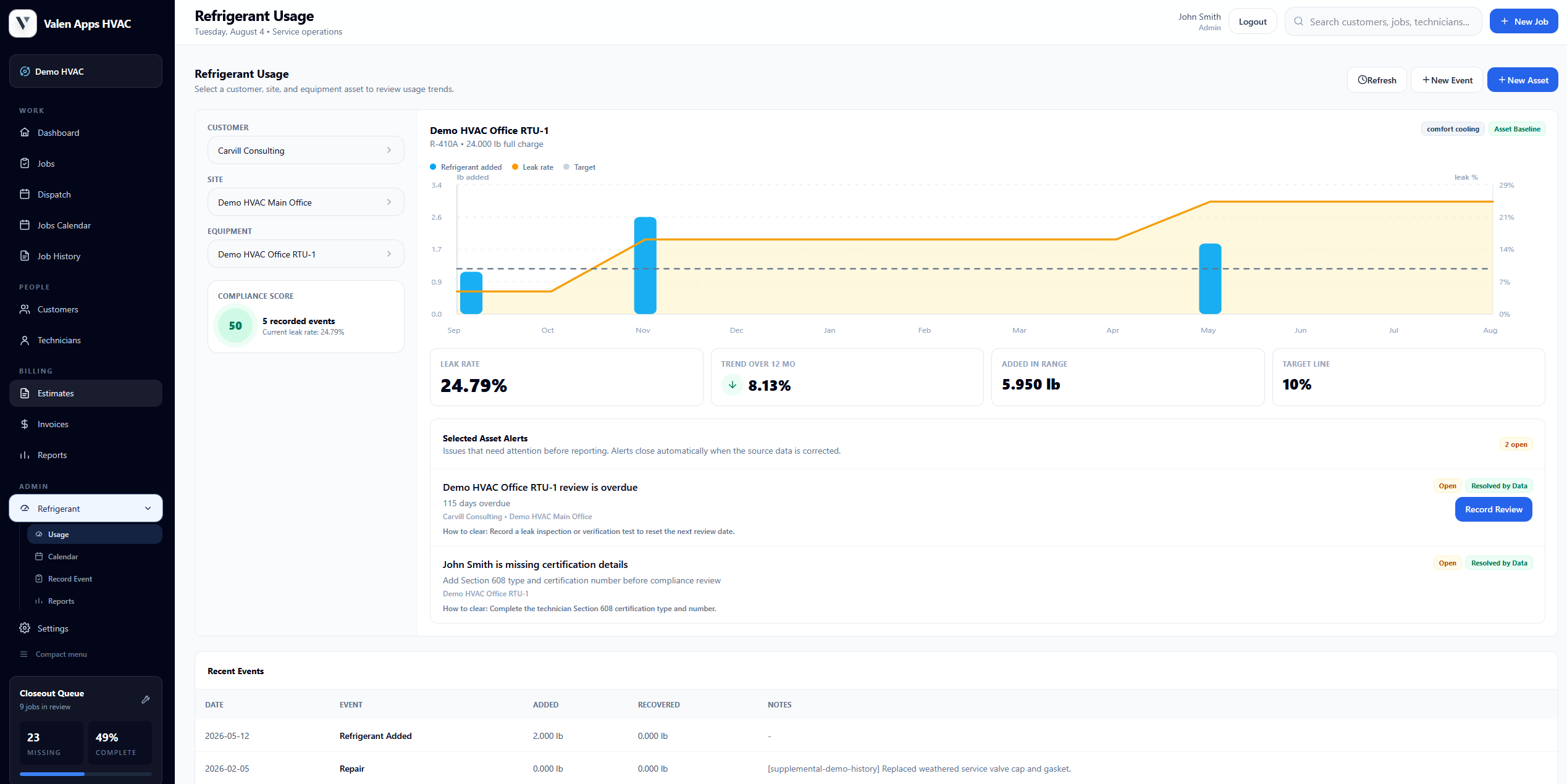Click the Technicians person icon
This screenshot has height=784, width=1567.
coord(25,340)
